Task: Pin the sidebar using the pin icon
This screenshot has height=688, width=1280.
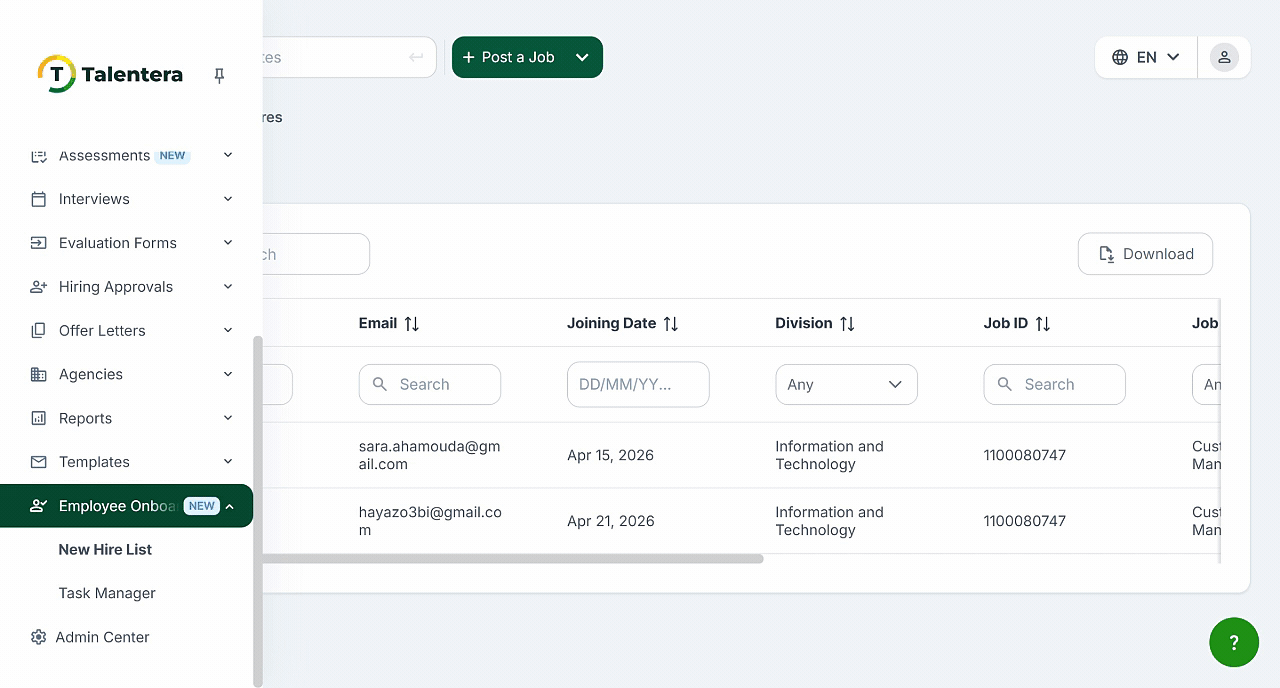Action: [219, 76]
